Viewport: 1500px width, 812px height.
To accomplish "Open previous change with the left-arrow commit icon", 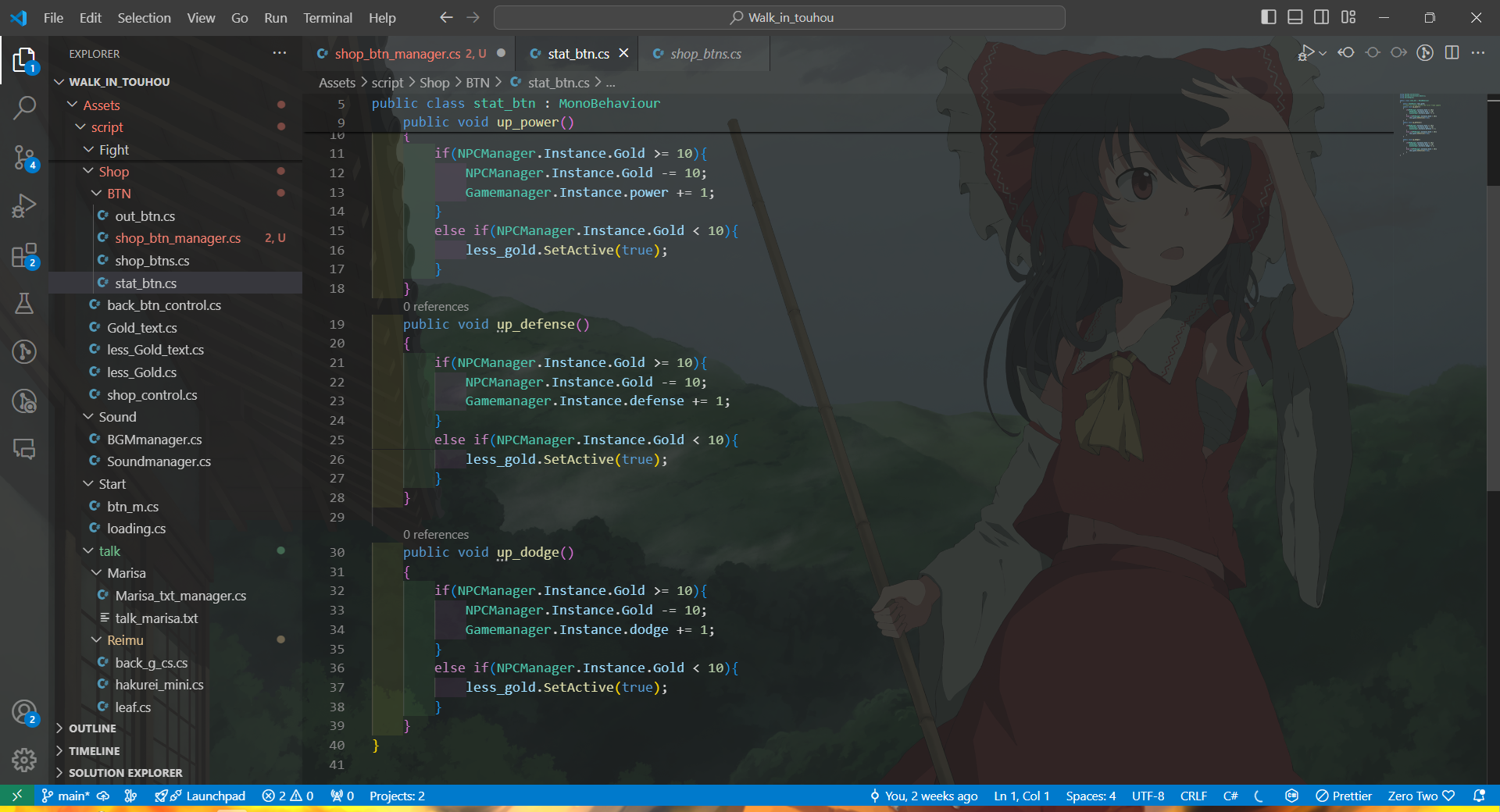I will 1346,52.
